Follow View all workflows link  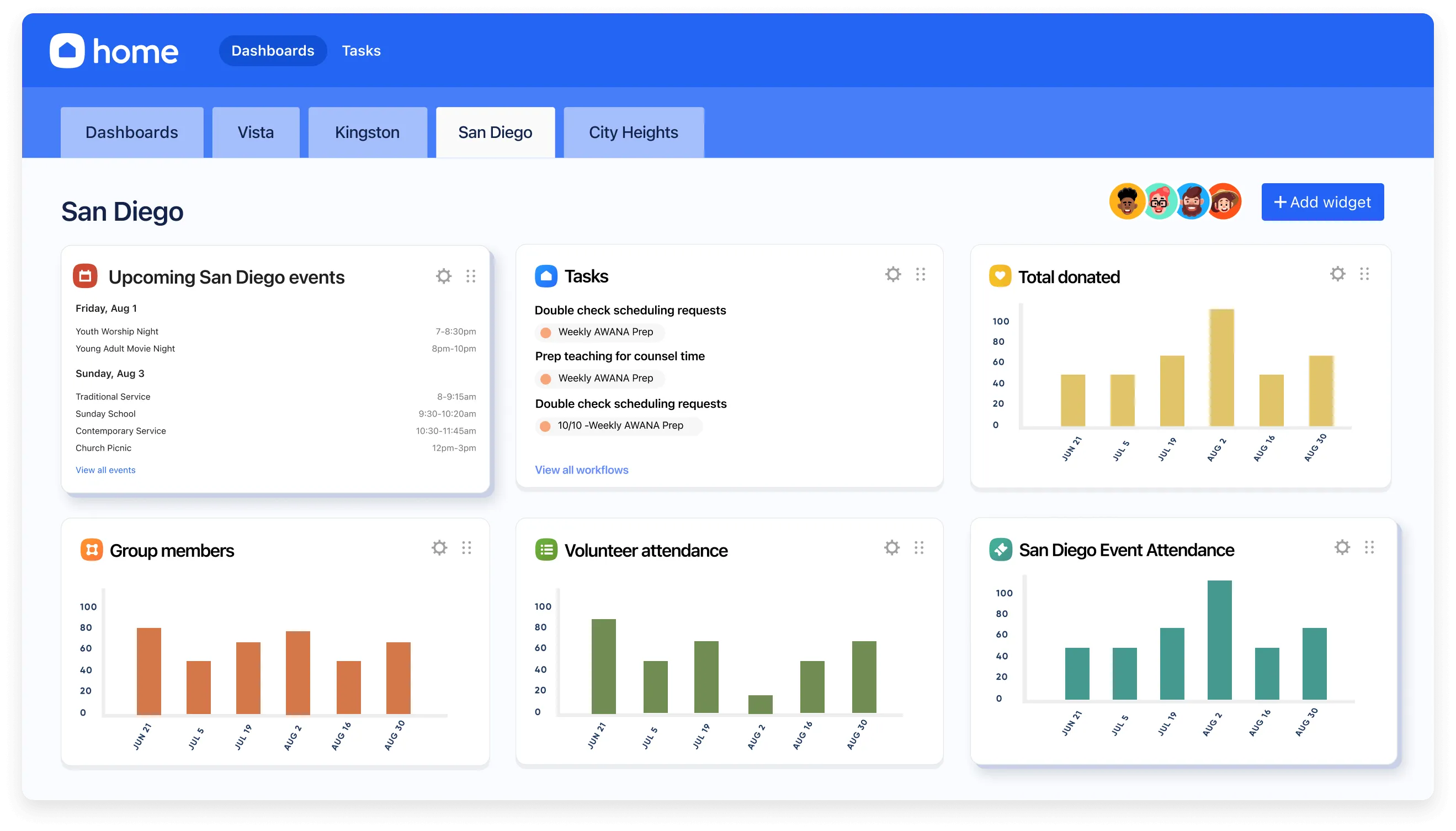[581, 470]
